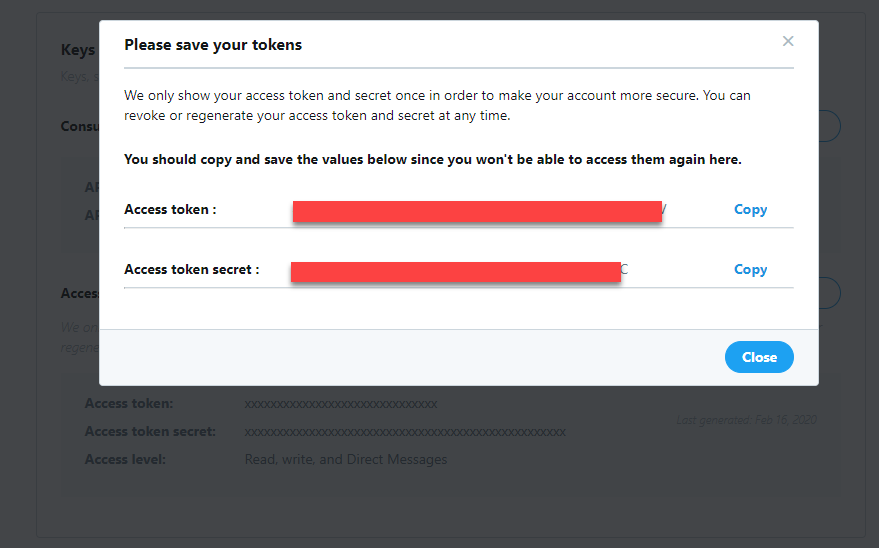
Task: Copy the Access token secret value
Action: 750,270
